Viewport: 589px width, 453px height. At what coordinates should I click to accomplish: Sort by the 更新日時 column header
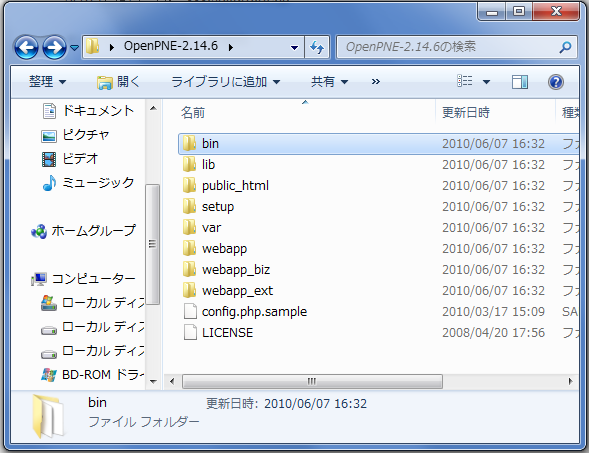(x=466, y=112)
